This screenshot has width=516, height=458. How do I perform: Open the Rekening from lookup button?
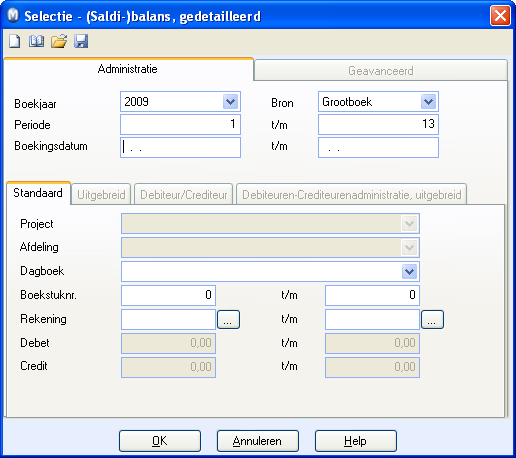tap(228, 319)
